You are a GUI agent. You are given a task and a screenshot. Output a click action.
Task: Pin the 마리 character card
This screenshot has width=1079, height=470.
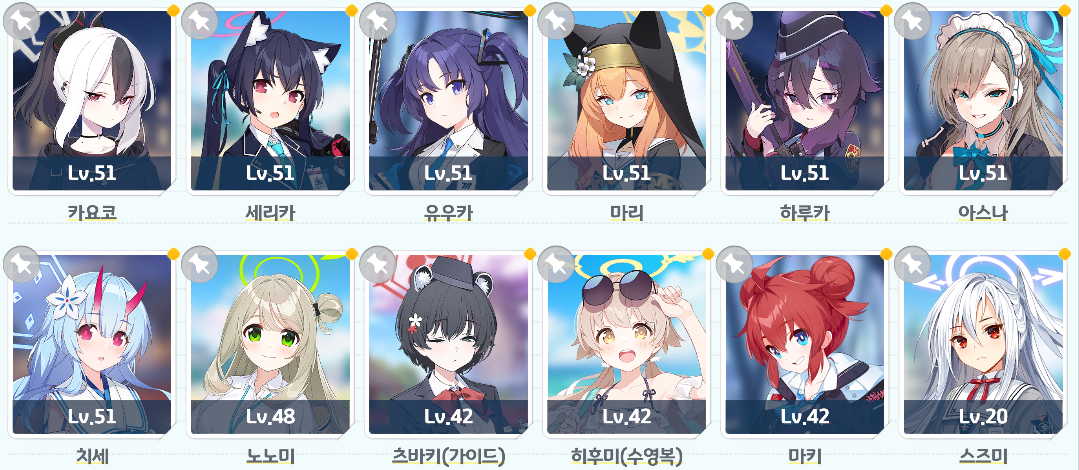[556, 20]
